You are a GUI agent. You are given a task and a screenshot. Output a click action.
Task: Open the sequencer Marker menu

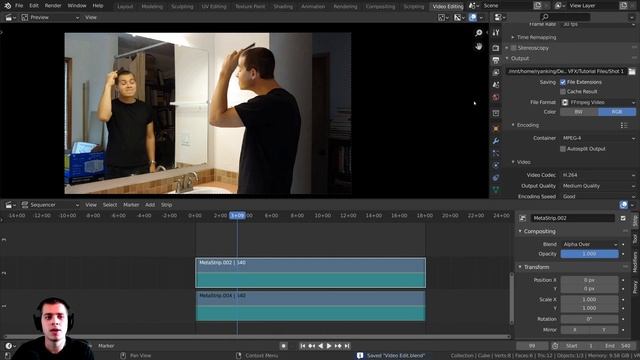click(x=131, y=205)
